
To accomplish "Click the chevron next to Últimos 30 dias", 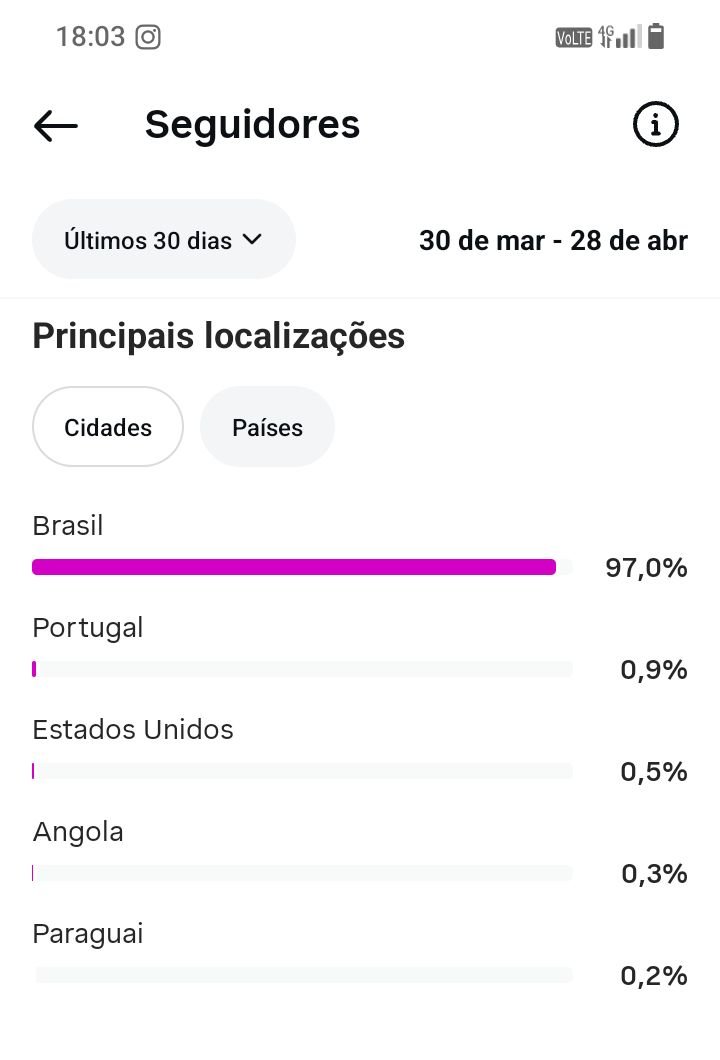I will 252,240.
